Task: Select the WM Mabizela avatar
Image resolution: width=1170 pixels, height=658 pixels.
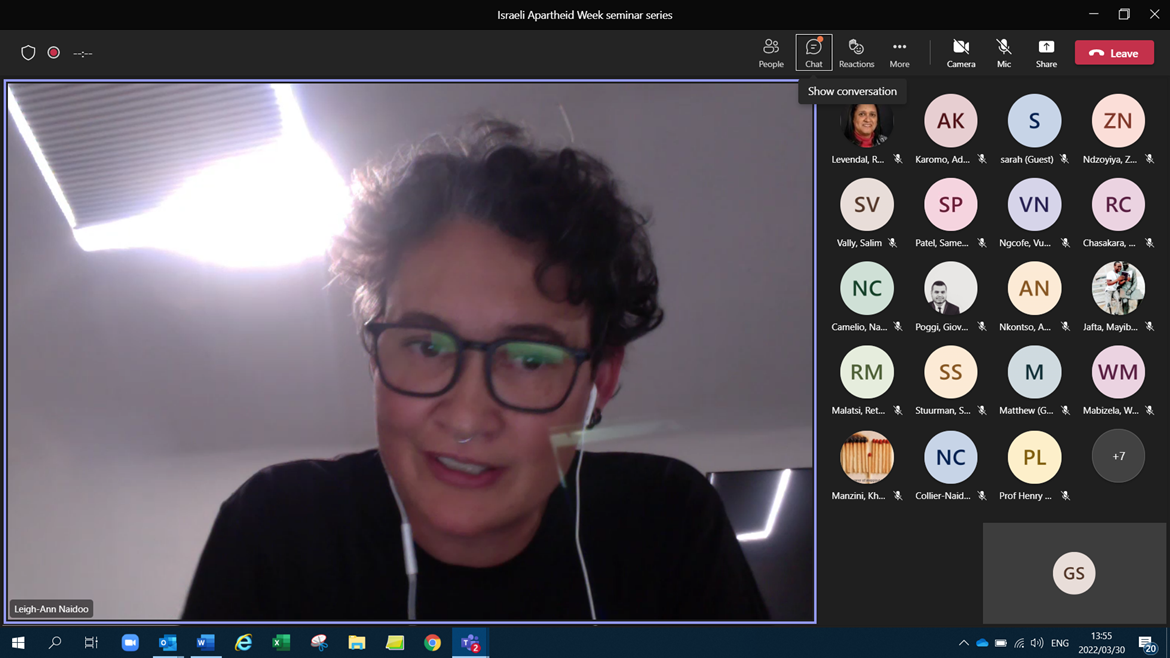Action: pyautogui.click(x=1118, y=372)
